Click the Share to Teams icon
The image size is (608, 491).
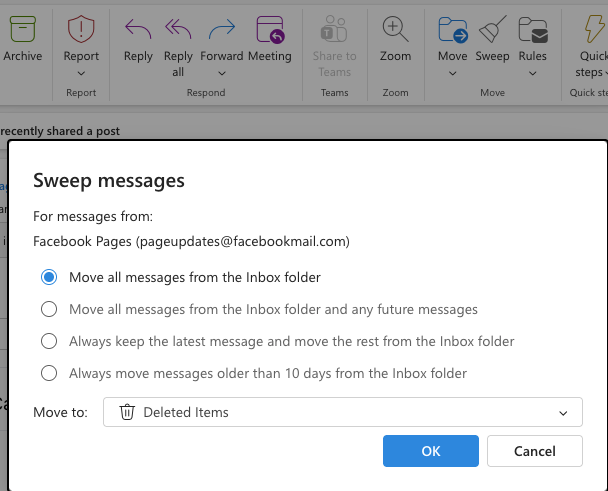pos(334,31)
